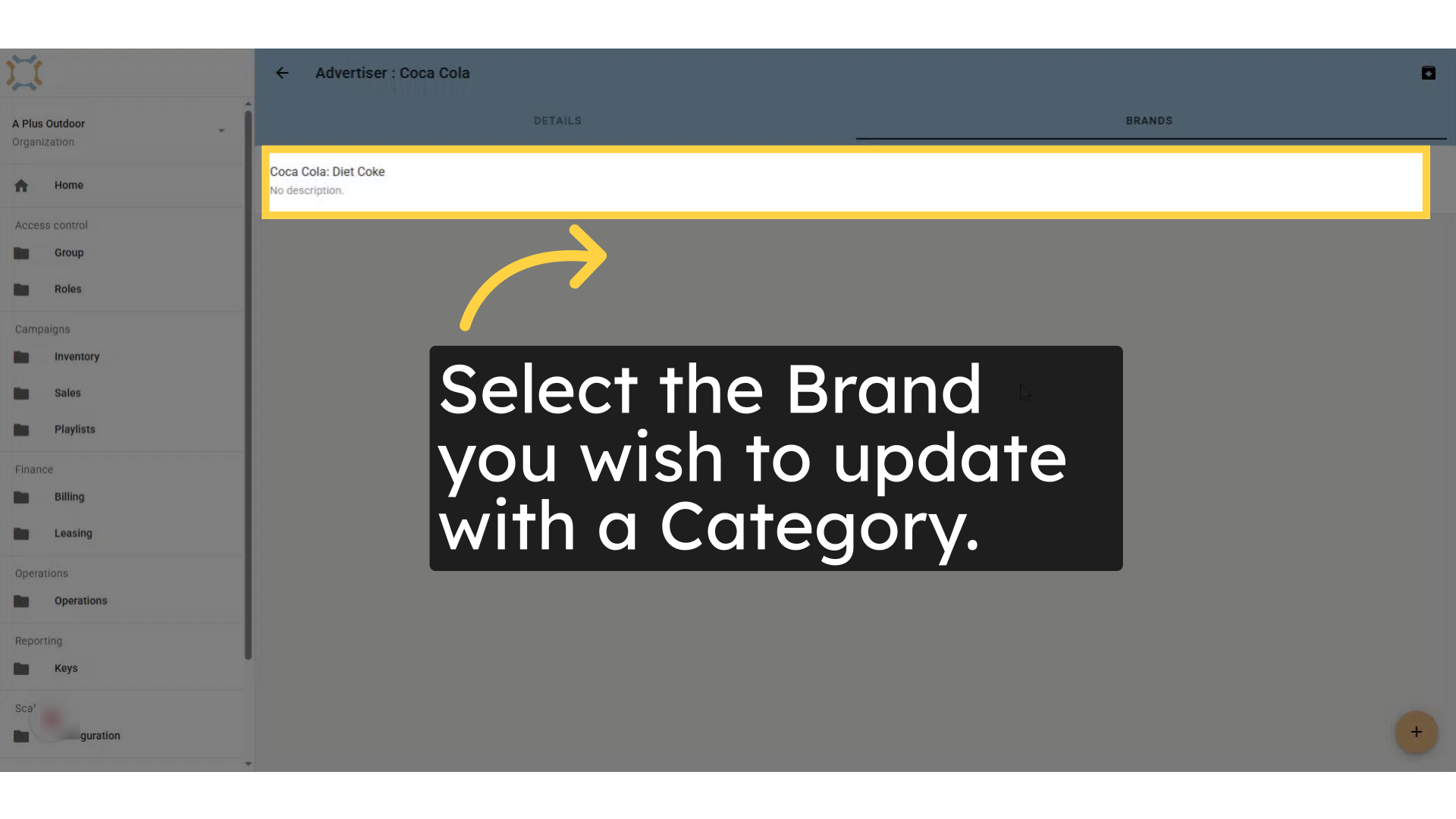
Task: Click the folder icon next to Keys
Action: pos(21,669)
